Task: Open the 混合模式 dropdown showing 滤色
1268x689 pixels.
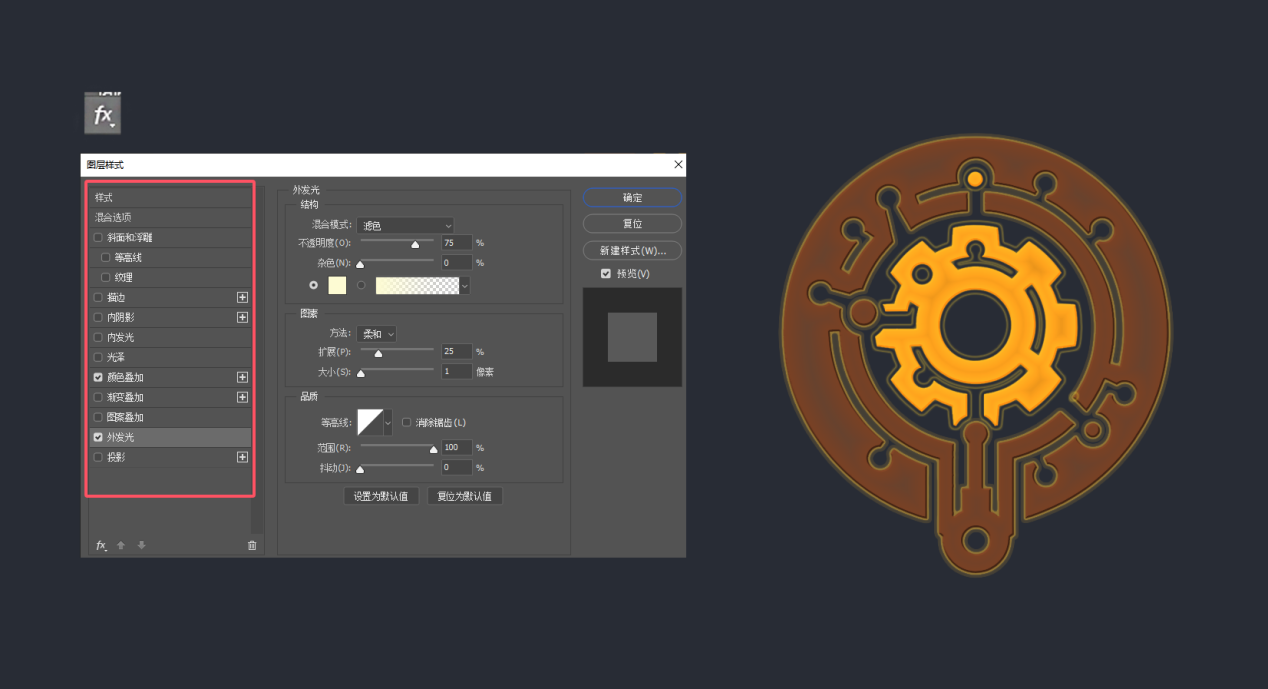Action: (405, 225)
